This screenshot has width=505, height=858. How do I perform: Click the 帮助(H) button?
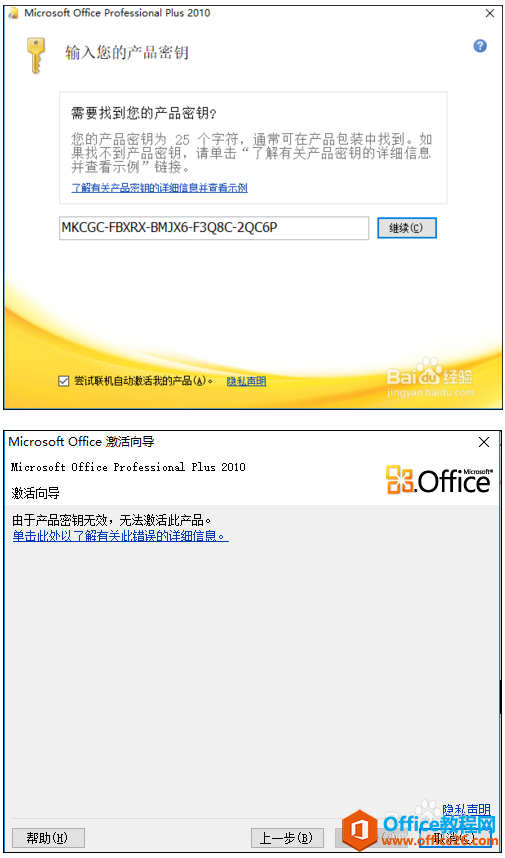(48, 837)
